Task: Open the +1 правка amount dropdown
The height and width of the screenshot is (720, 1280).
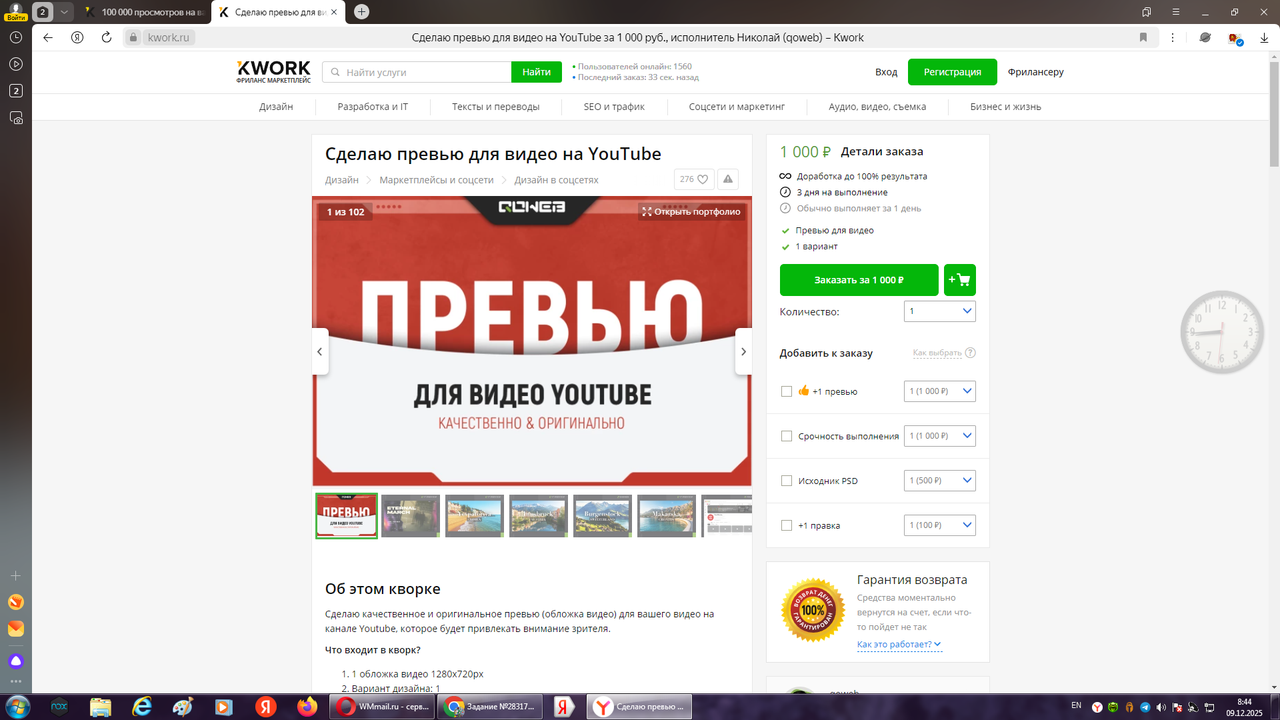Action: [939, 525]
